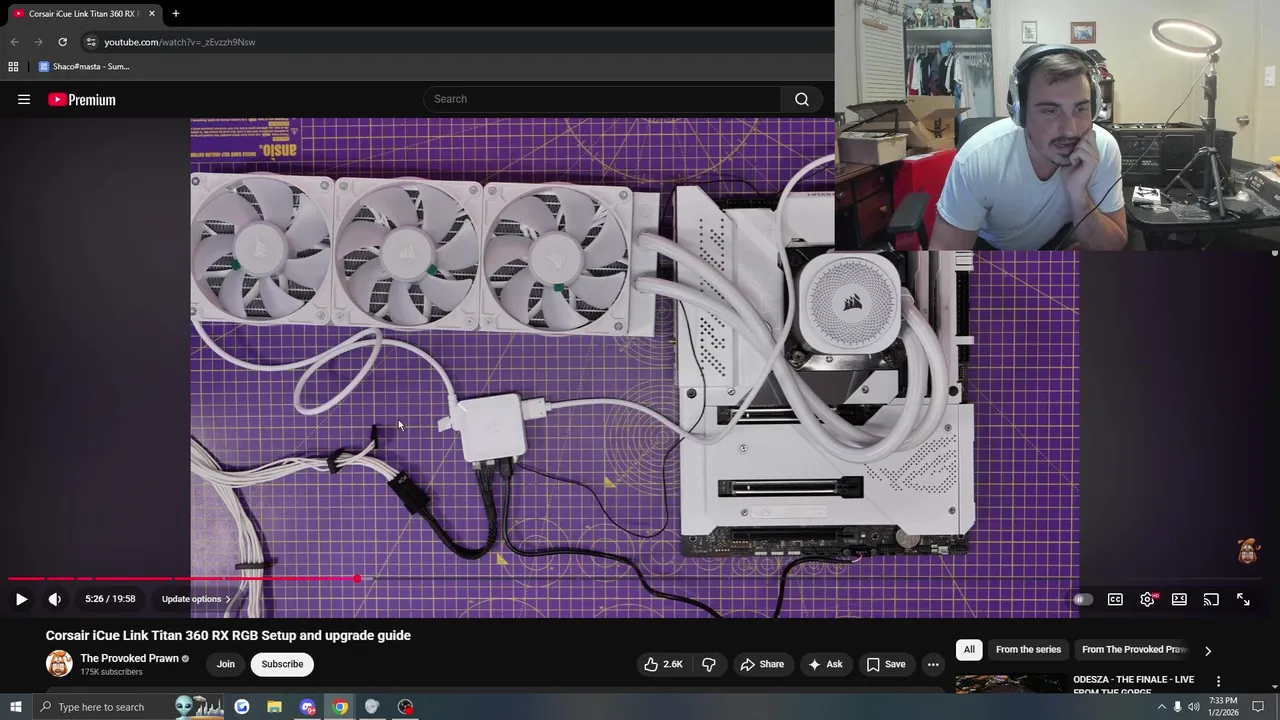This screenshot has width=1280, height=720.
Task: Open the YouTube guide hamburger menu
Action: (24, 99)
